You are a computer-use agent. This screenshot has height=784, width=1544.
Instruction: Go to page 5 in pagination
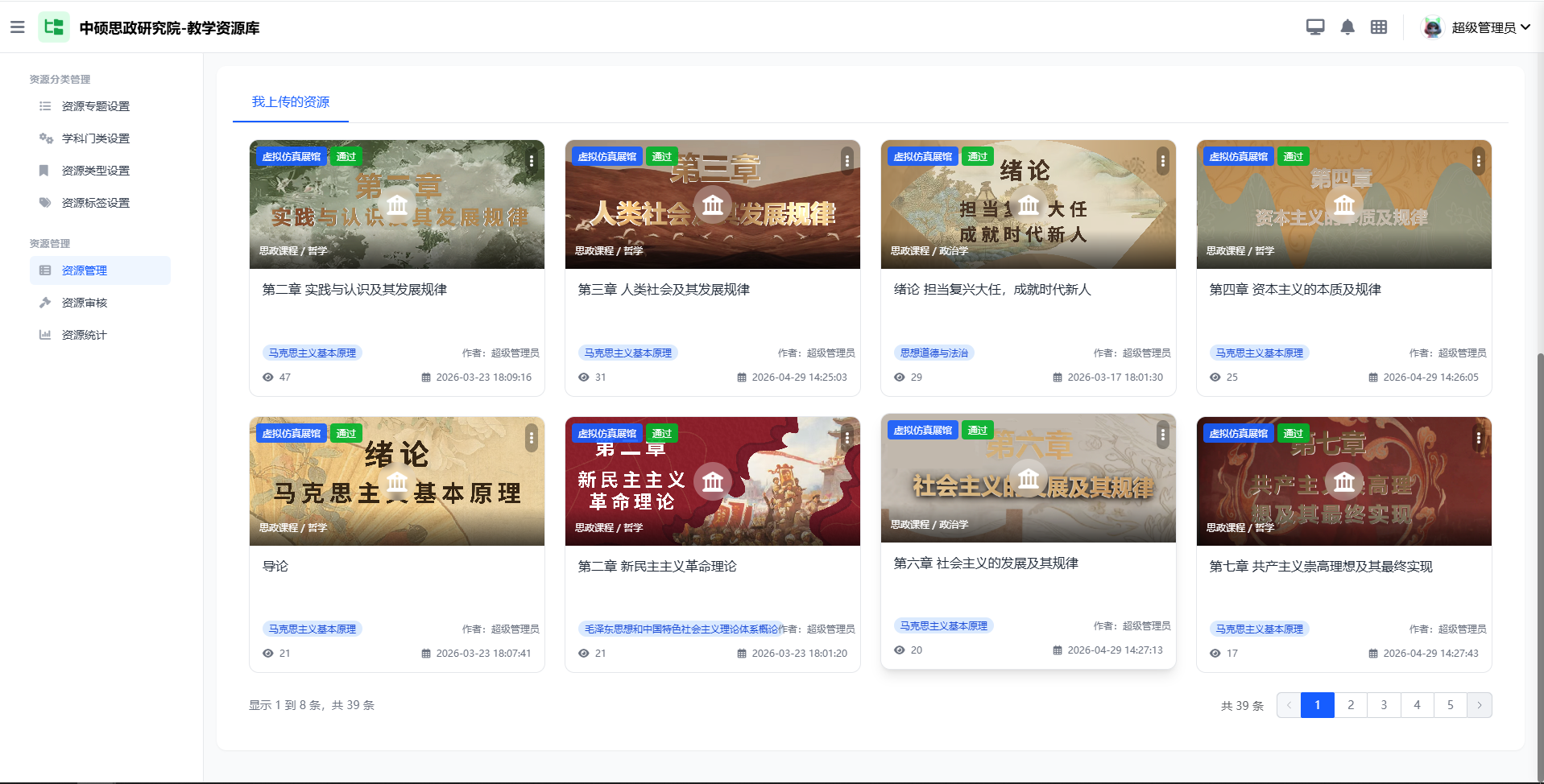1450,705
